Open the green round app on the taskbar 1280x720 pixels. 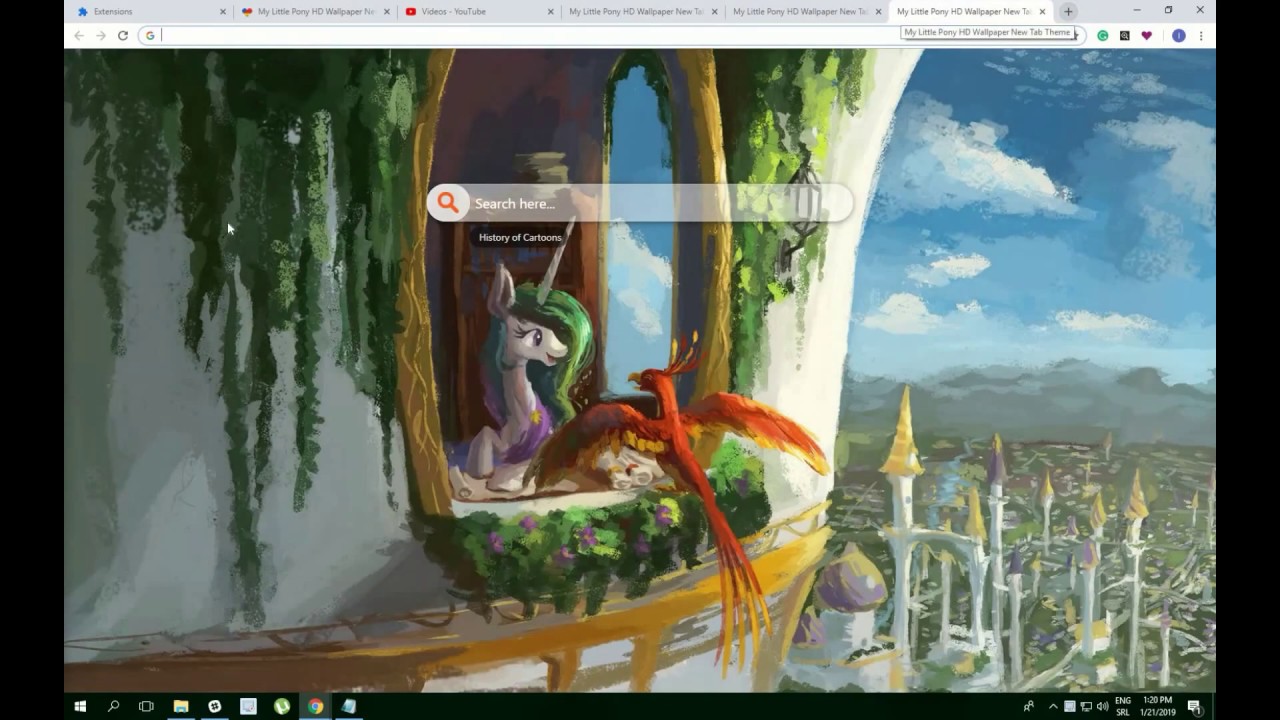tap(282, 706)
